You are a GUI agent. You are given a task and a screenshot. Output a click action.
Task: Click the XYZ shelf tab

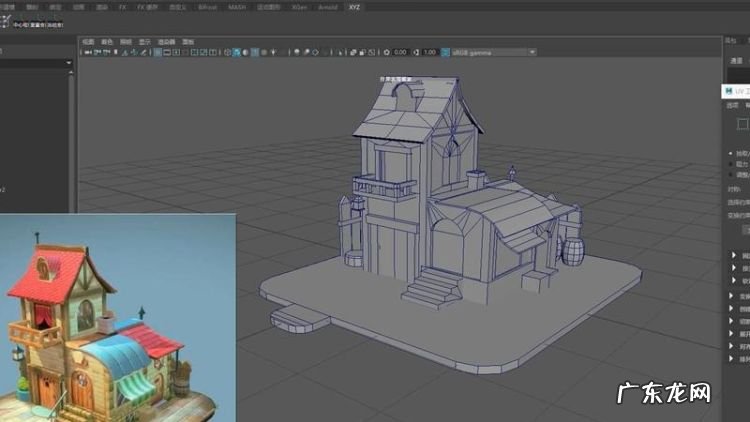[x=354, y=6]
